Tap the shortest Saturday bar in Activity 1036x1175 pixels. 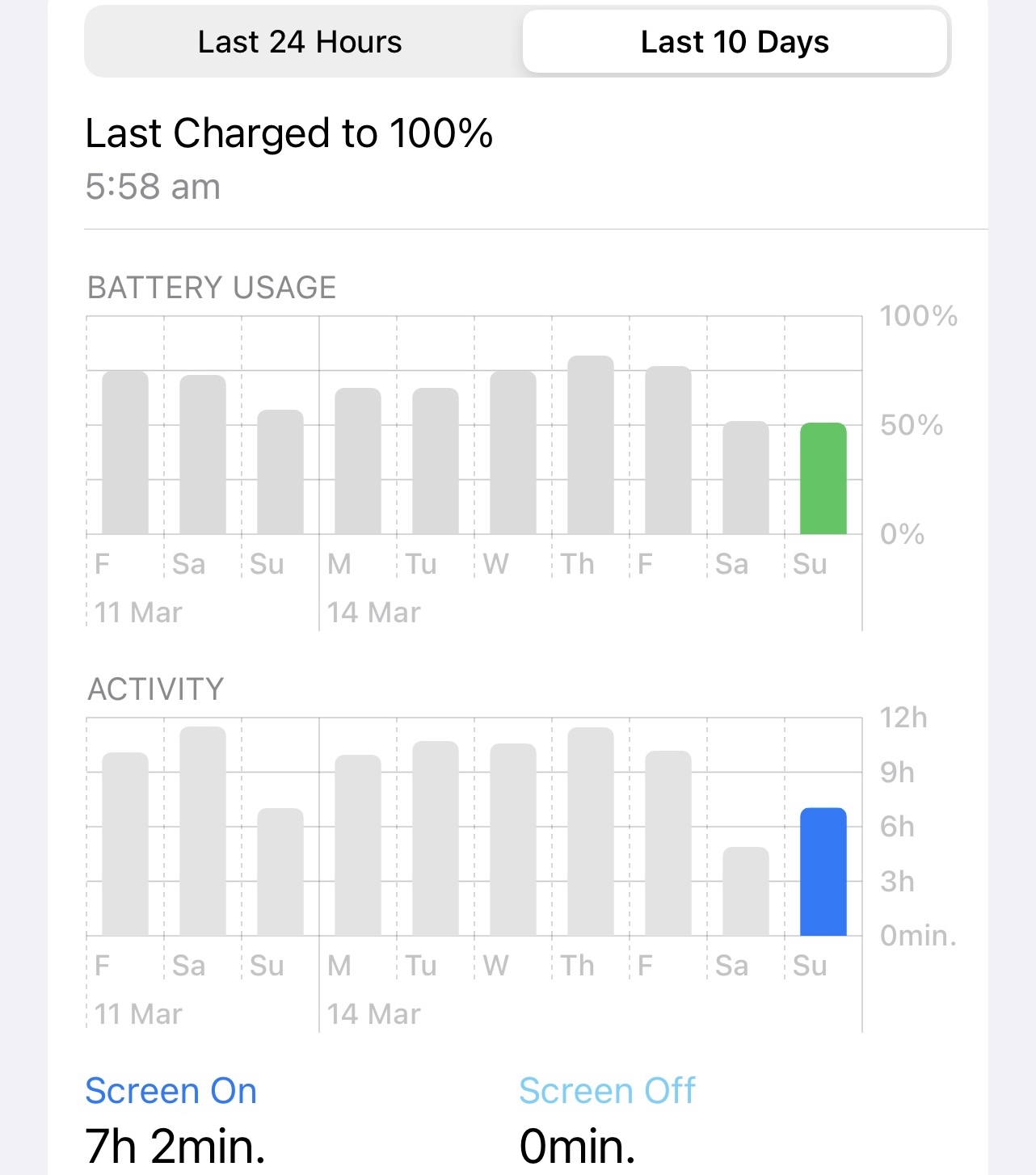(746, 891)
